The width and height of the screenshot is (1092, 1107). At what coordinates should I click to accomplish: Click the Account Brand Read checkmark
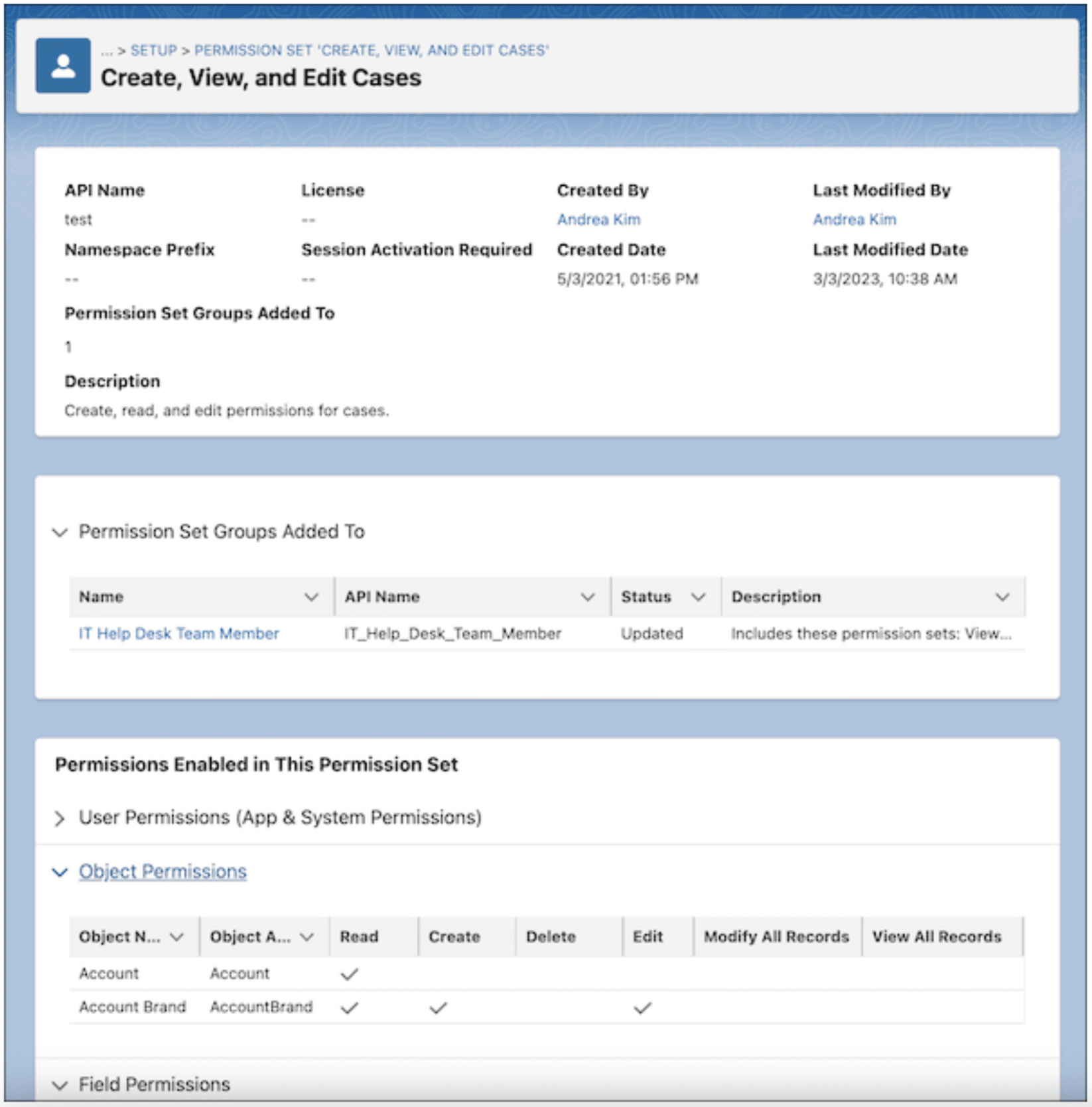[x=350, y=1007]
